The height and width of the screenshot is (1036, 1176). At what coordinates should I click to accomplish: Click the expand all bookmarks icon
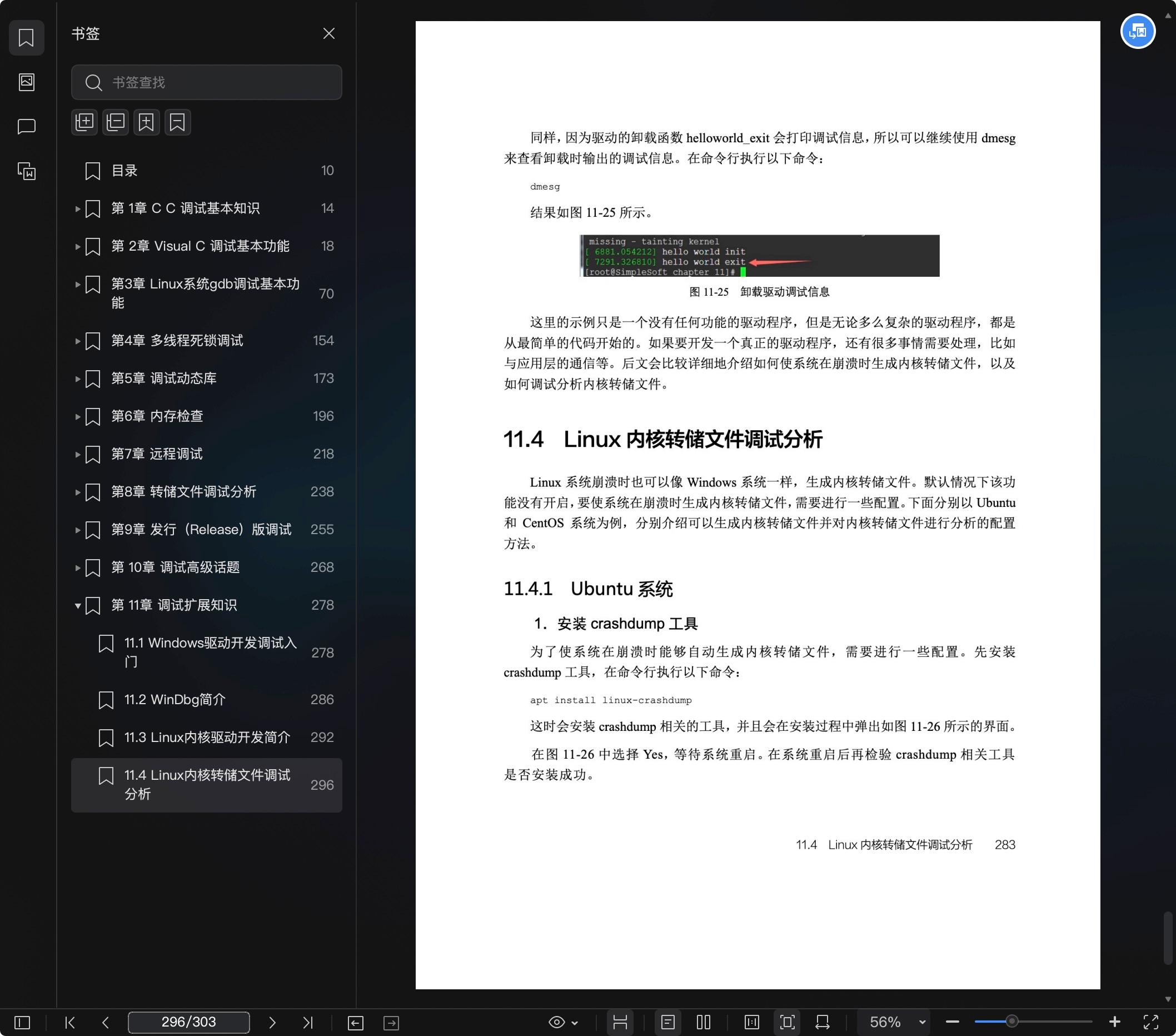pos(84,122)
